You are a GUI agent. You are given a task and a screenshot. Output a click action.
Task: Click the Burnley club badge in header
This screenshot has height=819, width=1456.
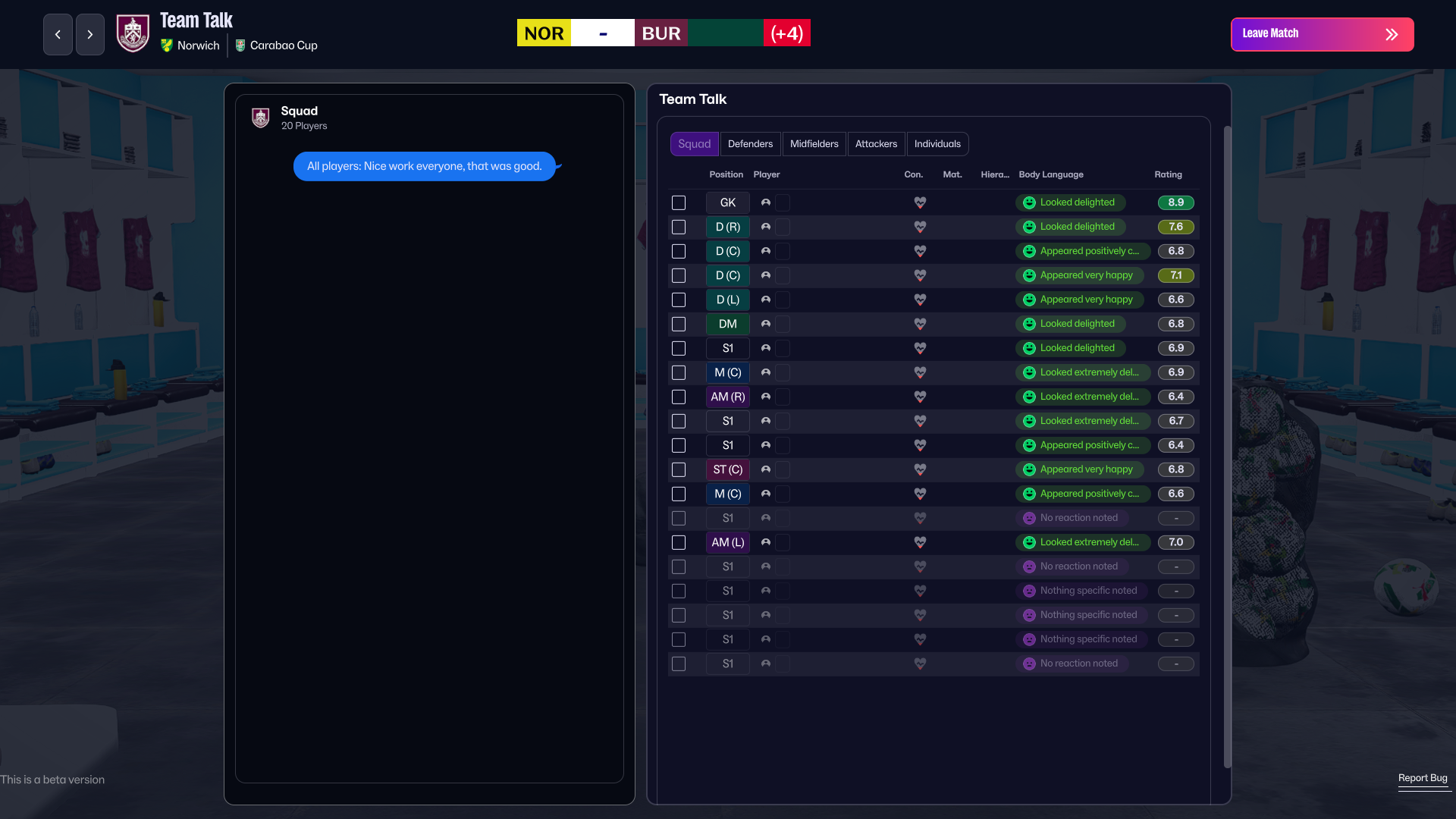point(133,34)
